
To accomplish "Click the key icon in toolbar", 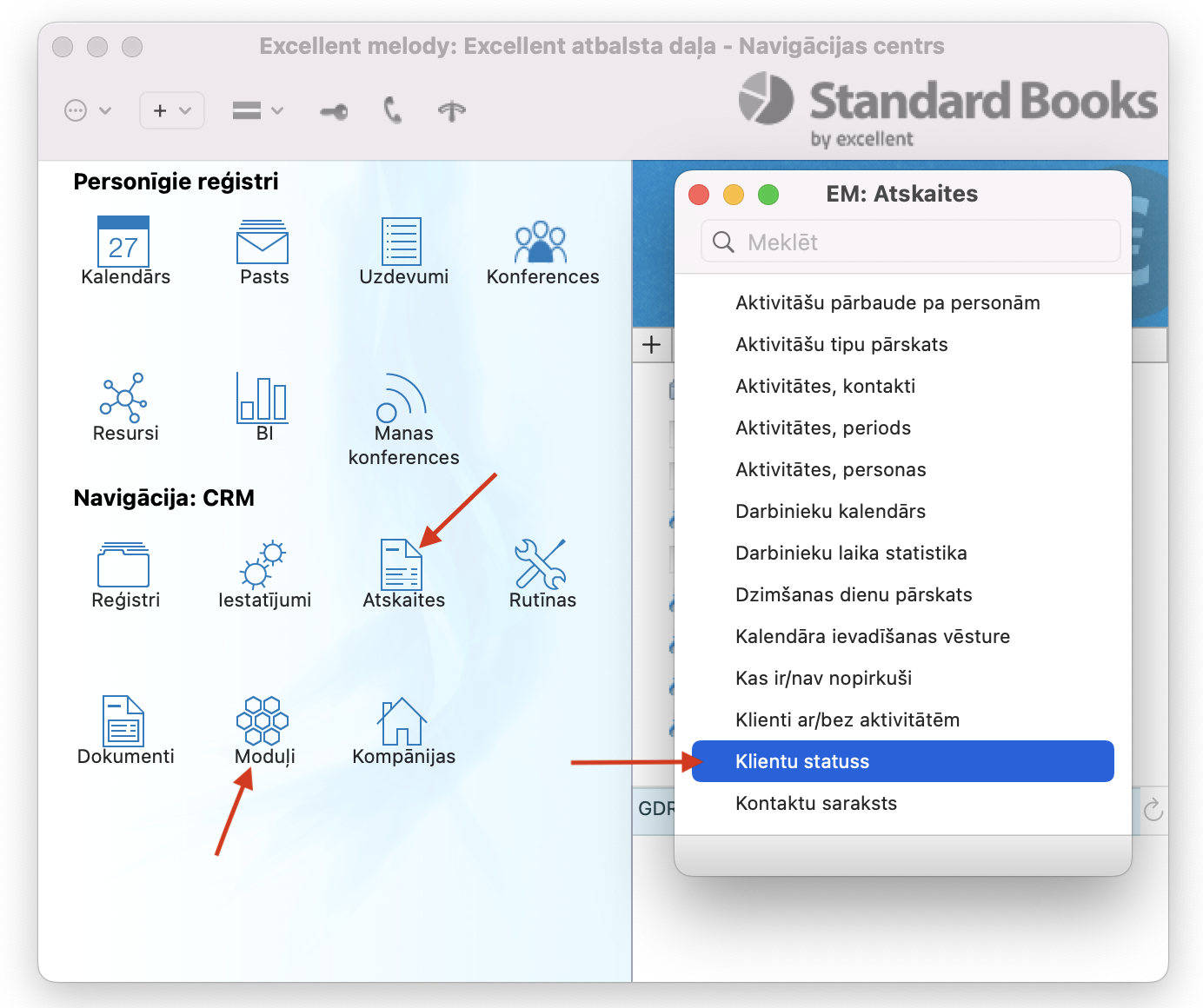I will pyautogui.click(x=334, y=111).
